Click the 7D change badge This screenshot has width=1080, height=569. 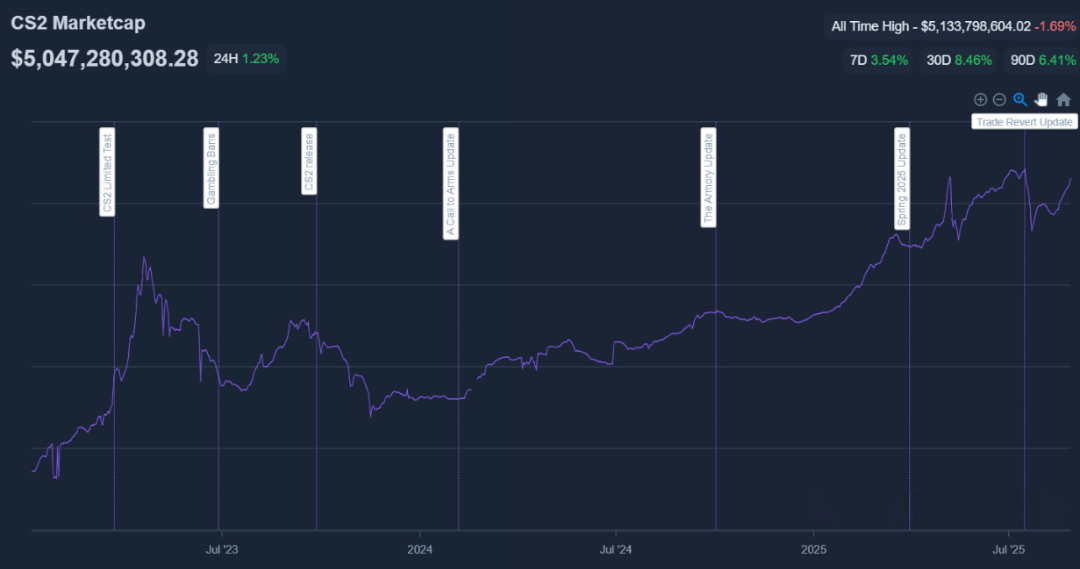pos(878,60)
